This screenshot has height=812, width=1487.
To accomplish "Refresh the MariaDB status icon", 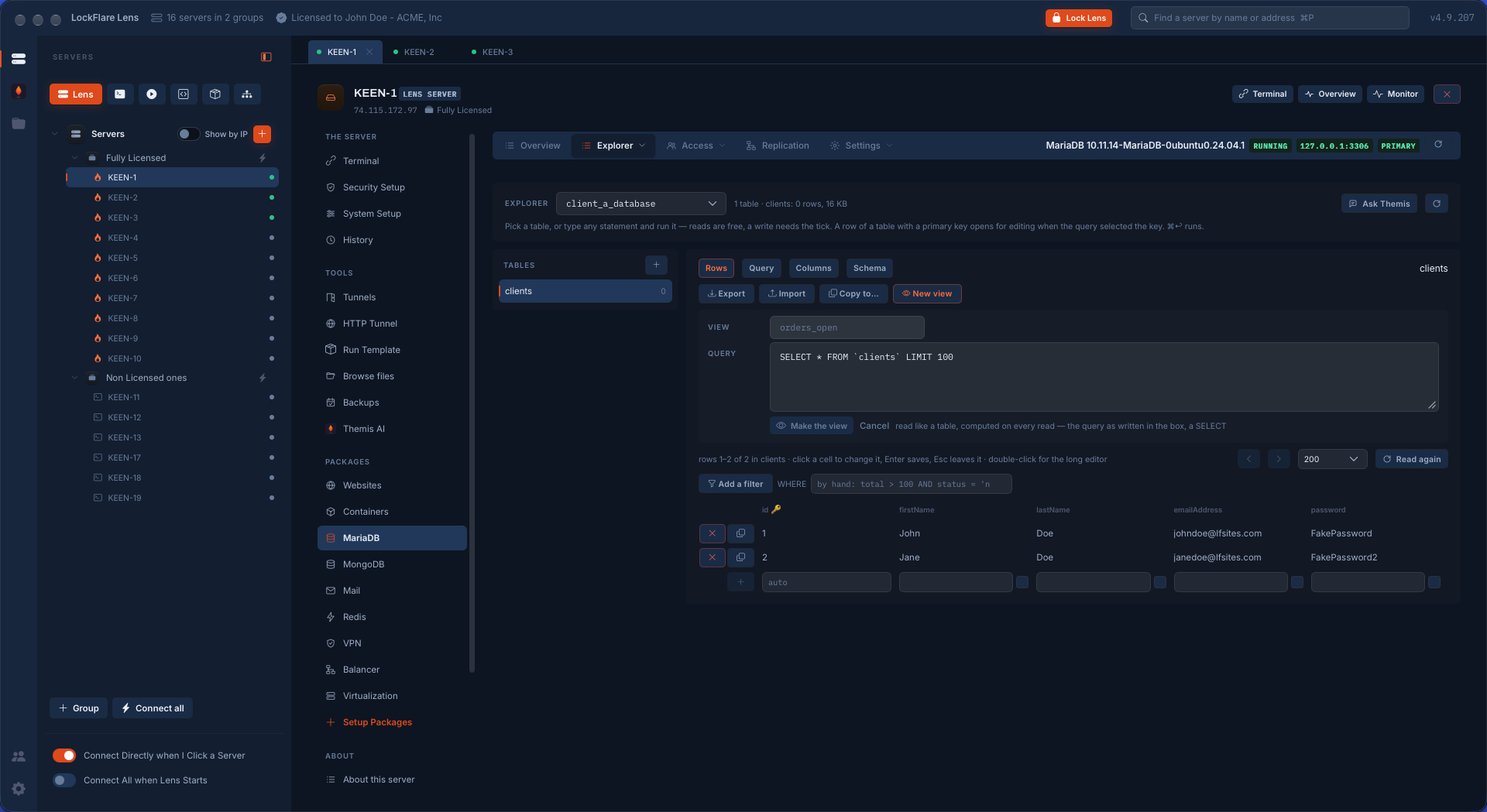I will click(1438, 145).
